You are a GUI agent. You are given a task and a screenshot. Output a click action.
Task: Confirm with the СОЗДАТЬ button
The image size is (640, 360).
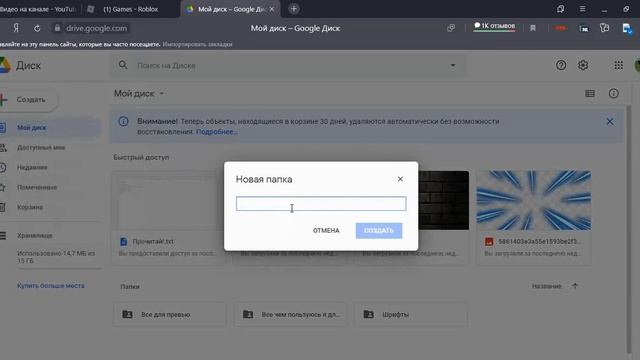click(379, 231)
